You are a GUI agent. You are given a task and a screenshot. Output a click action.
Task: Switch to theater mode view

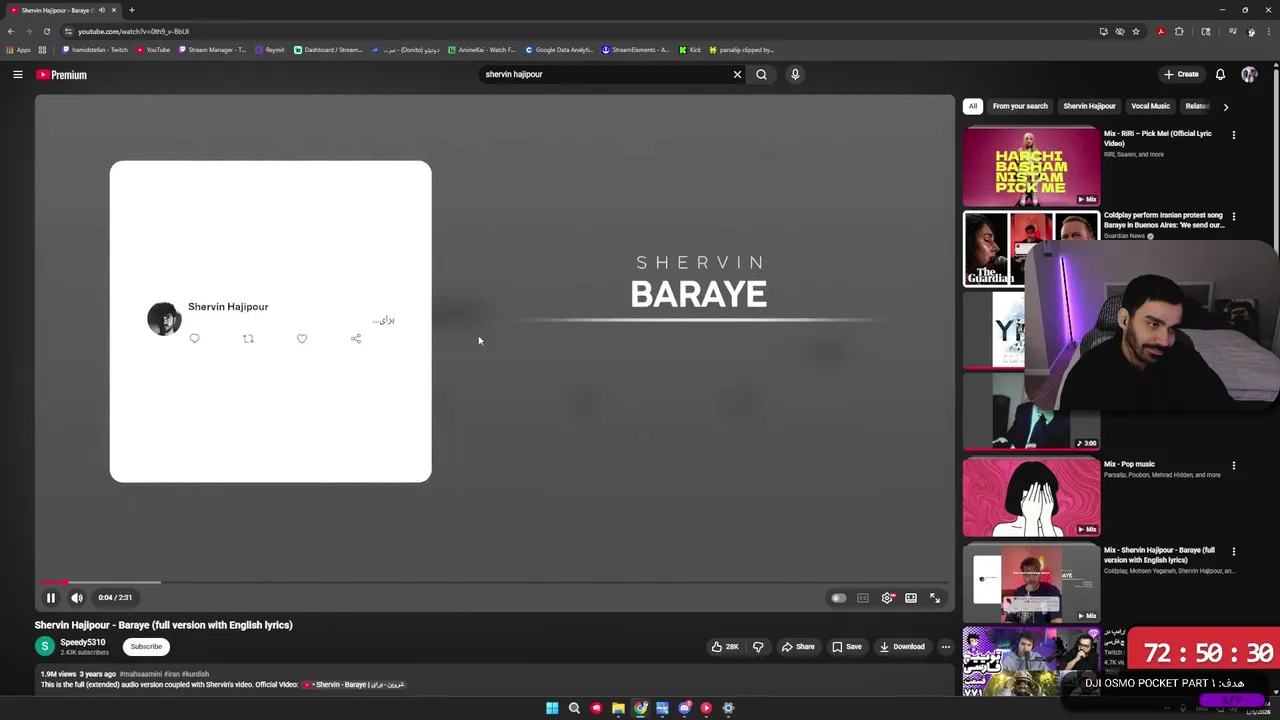click(x=911, y=598)
